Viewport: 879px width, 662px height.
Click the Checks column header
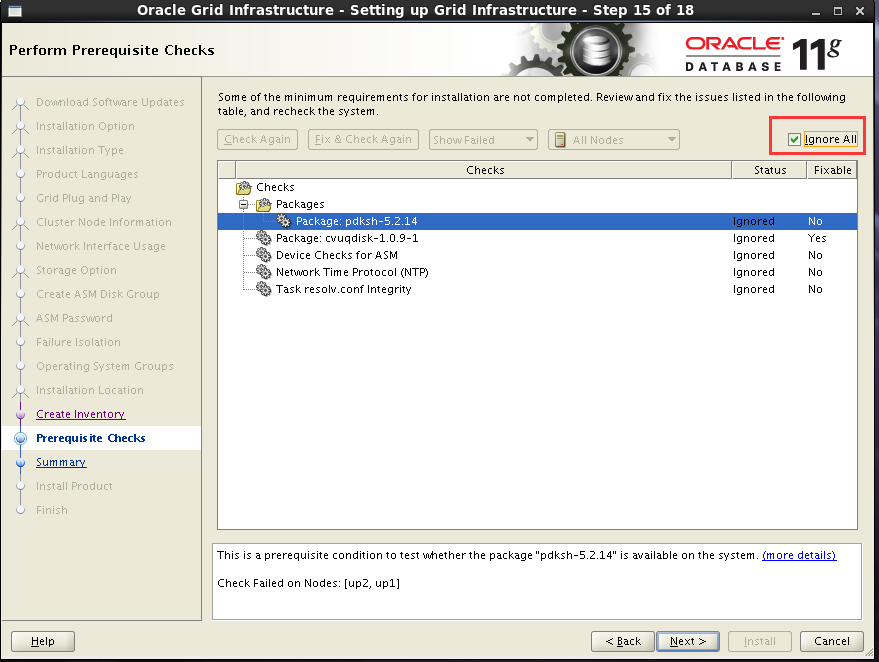point(484,170)
